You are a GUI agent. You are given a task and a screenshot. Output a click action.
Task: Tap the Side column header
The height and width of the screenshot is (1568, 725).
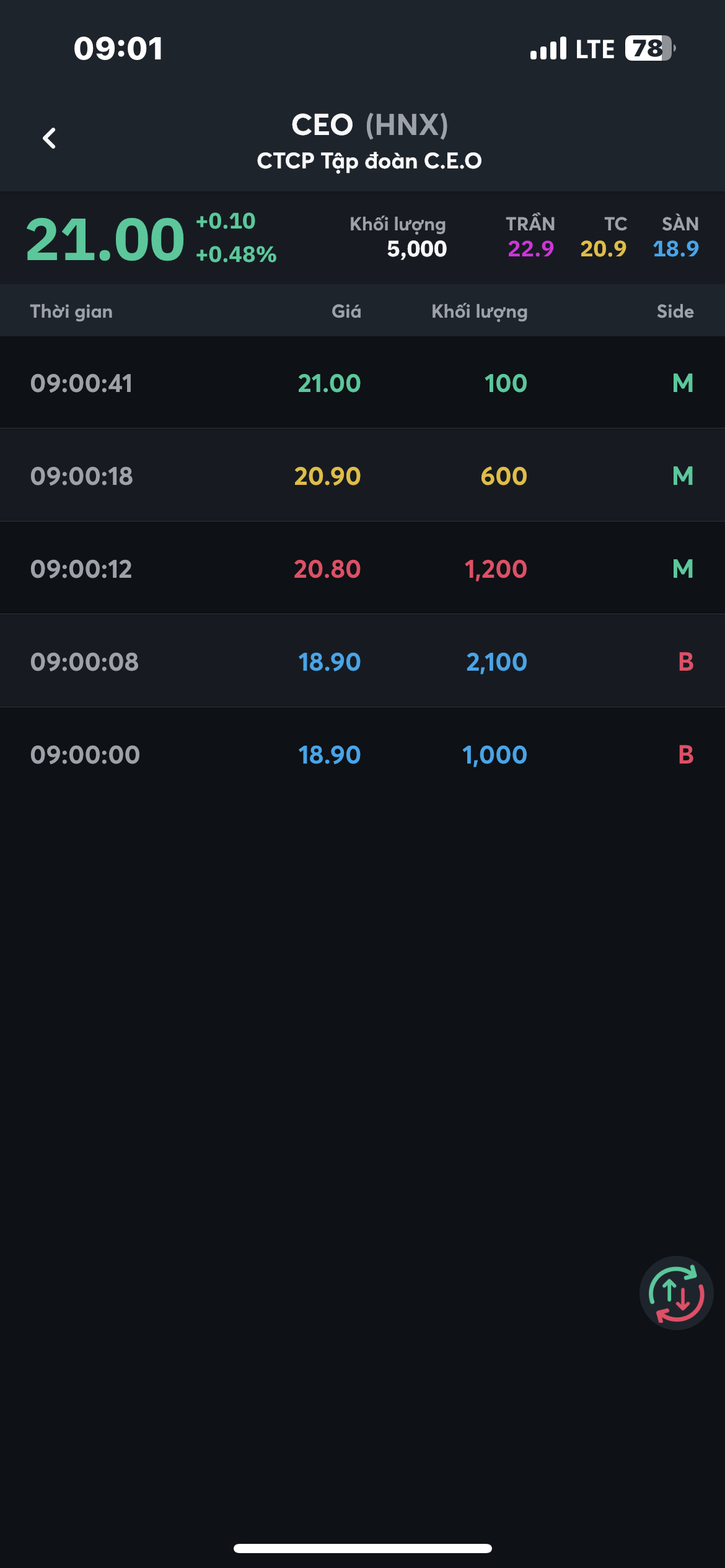[675, 311]
